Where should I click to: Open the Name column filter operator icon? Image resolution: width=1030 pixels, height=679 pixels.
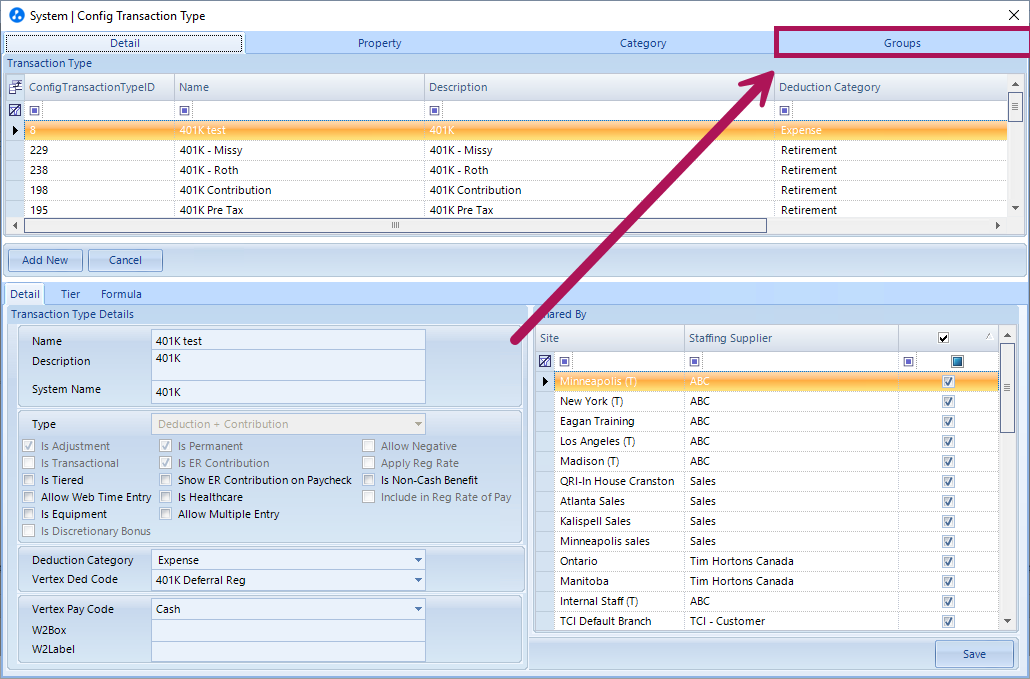pos(185,110)
